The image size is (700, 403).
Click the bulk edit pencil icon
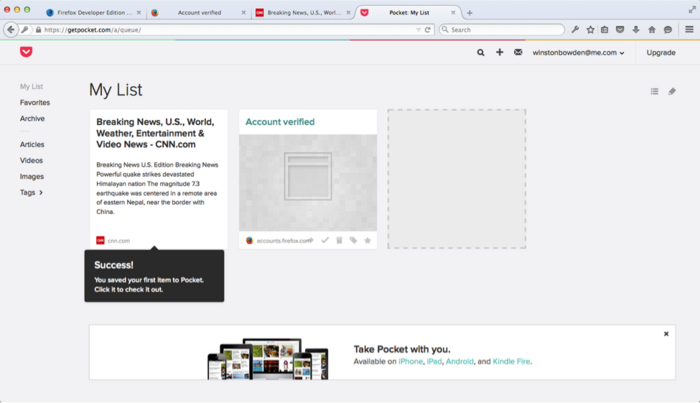672,91
